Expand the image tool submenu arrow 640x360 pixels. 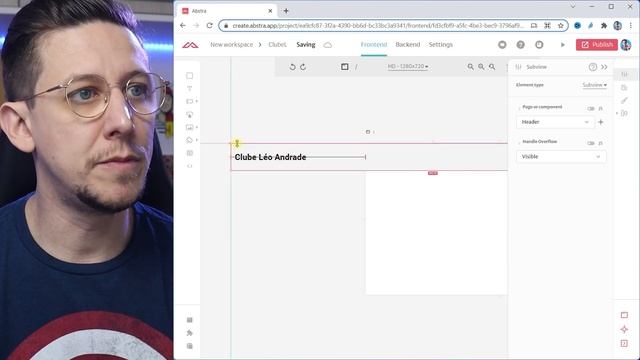(197, 127)
